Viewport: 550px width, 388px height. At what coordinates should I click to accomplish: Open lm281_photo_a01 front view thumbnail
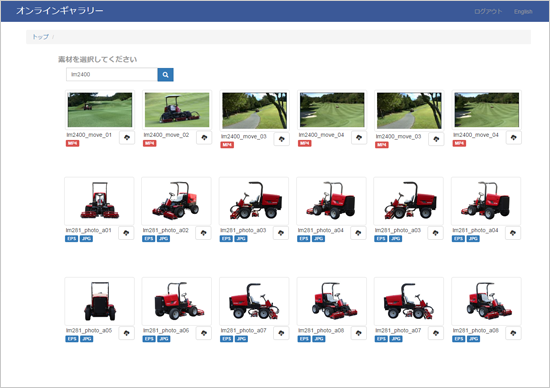coord(100,201)
